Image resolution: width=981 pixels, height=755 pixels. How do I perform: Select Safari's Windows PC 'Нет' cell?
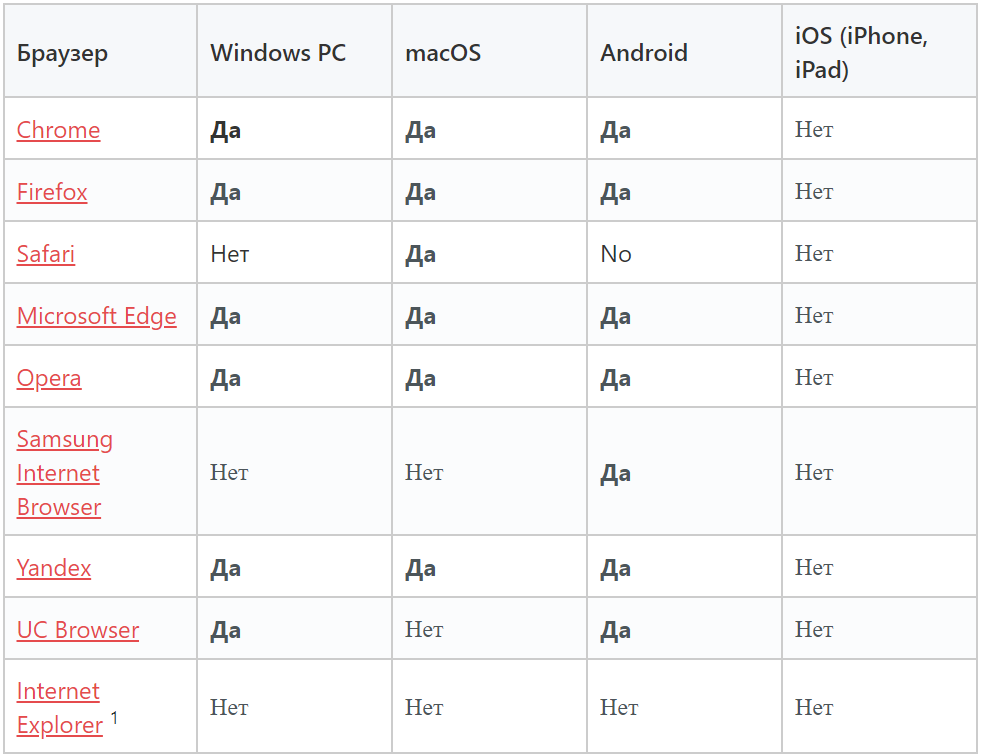pos(230,254)
